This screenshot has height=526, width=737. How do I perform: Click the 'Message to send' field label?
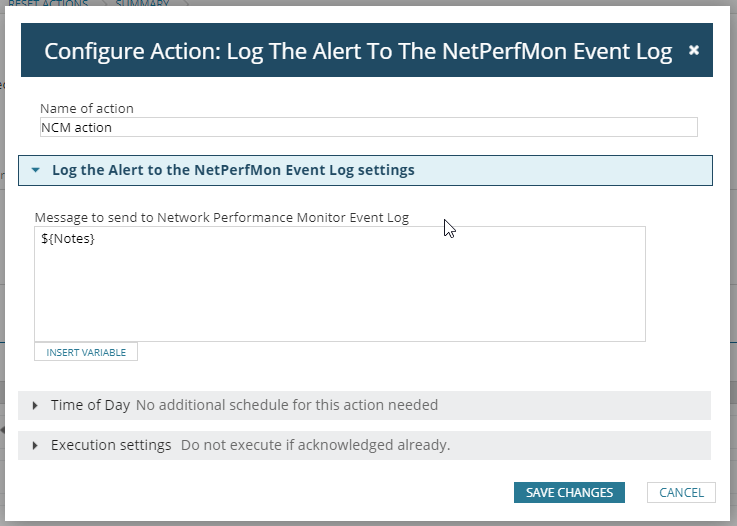coord(222,217)
